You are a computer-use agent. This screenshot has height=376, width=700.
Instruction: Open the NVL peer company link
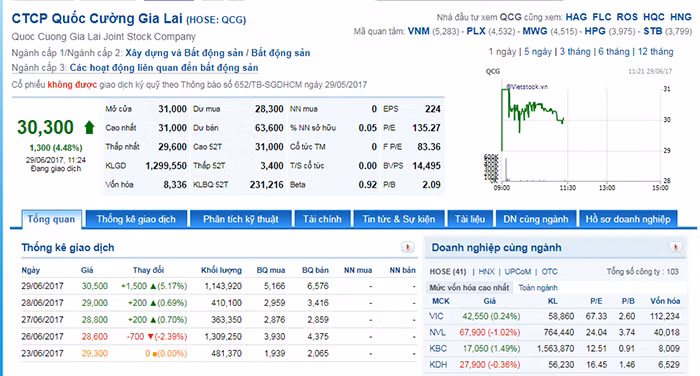pyautogui.click(x=438, y=332)
